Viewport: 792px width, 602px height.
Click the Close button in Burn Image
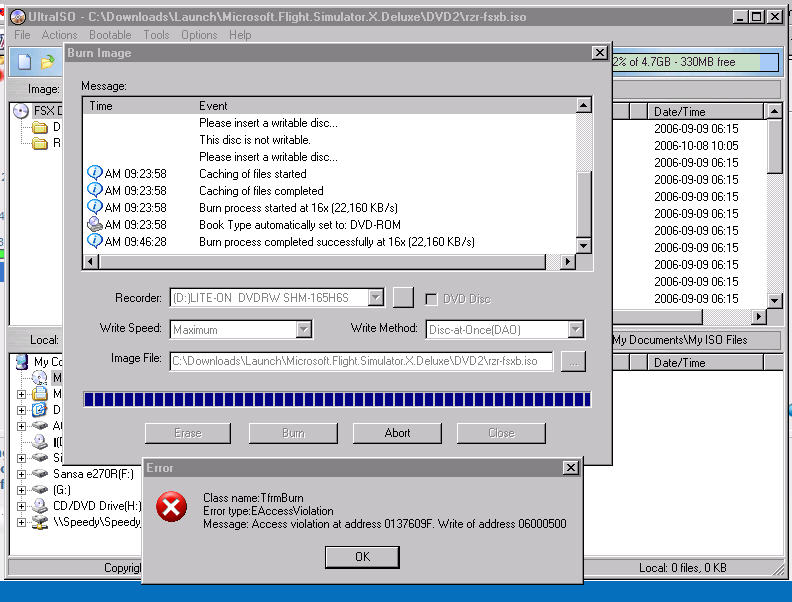501,433
